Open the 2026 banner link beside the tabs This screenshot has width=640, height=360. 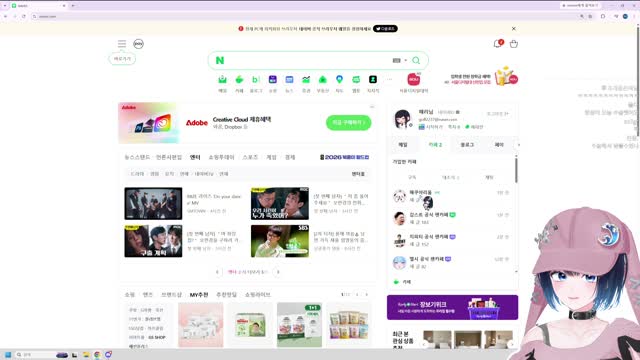click(x=344, y=157)
